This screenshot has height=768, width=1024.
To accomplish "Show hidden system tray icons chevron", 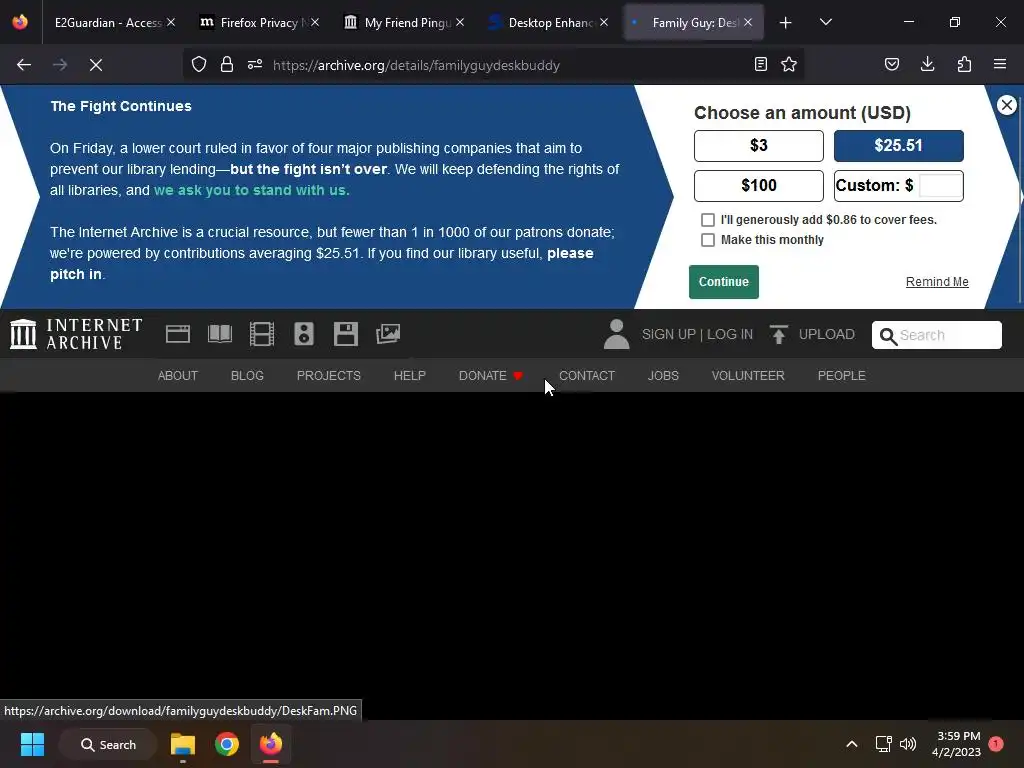I will pos(852,744).
